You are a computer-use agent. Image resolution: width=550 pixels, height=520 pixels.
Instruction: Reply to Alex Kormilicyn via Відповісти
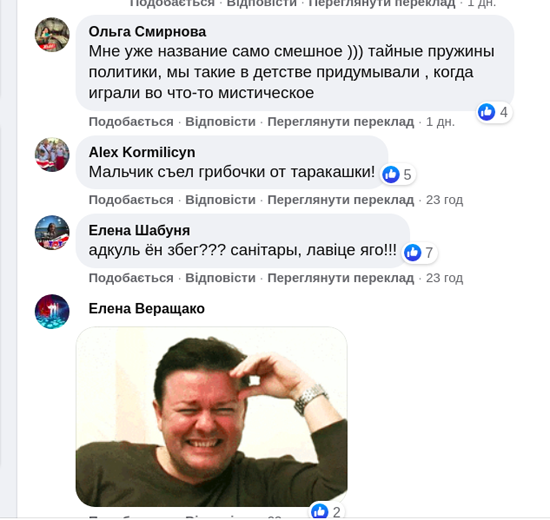pyautogui.click(x=220, y=200)
